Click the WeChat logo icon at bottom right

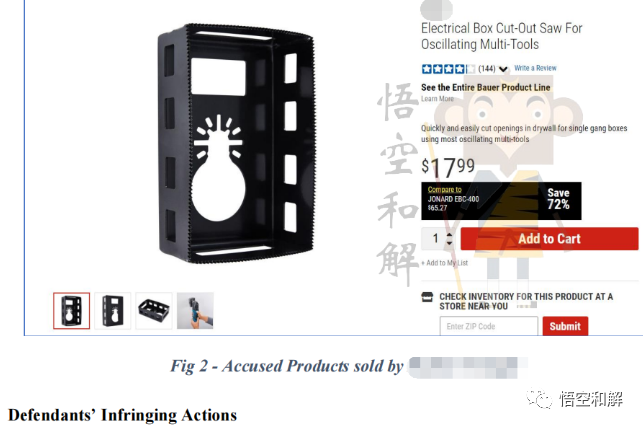tap(540, 398)
